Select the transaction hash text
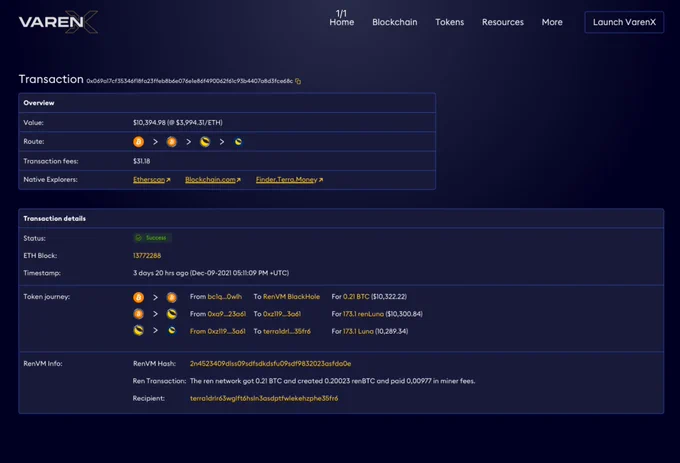 coord(190,81)
